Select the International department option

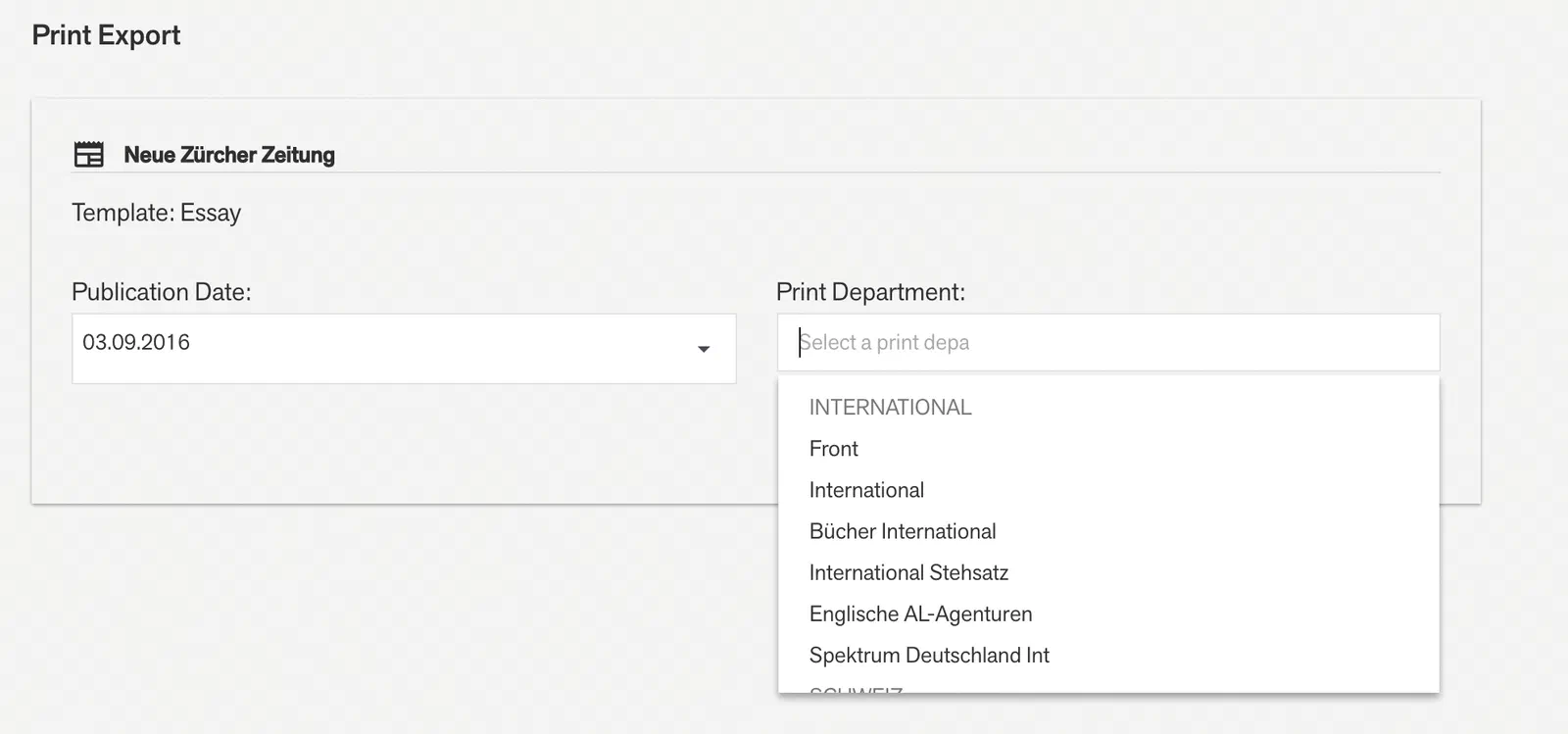coord(1108,490)
